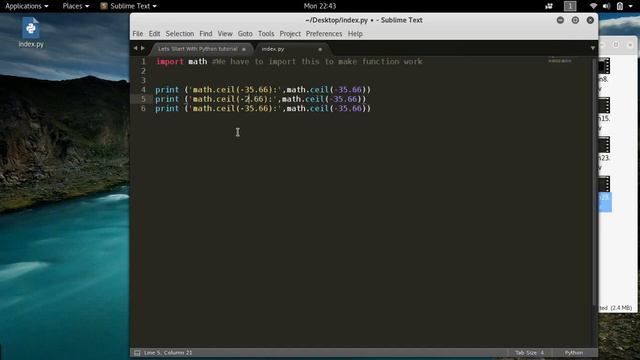Open the Goto menu
This screenshot has width=640, height=360.
click(245, 34)
